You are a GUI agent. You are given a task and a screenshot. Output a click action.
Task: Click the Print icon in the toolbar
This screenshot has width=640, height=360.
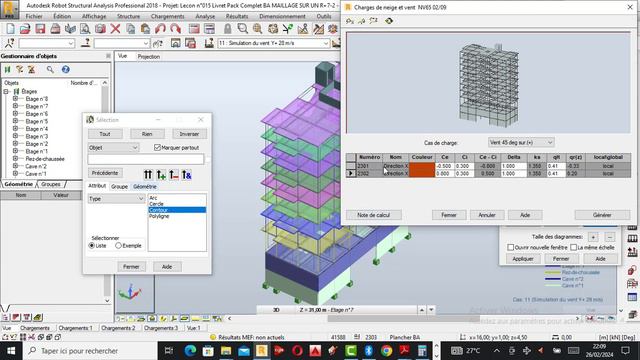[55, 29]
